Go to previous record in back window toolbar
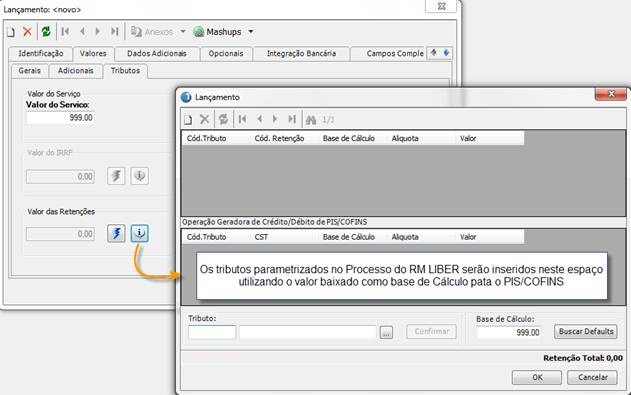The height and width of the screenshot is (395, 631). click(x=82, y=31)
